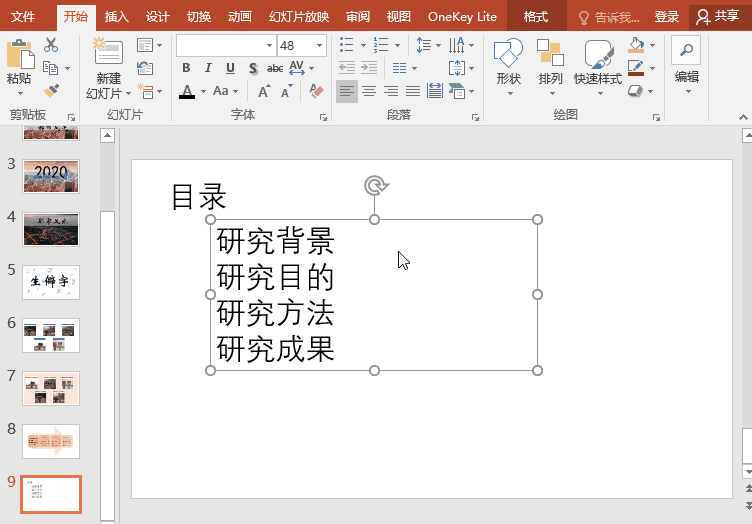Decrease font size with smaller A

[287, 91]
